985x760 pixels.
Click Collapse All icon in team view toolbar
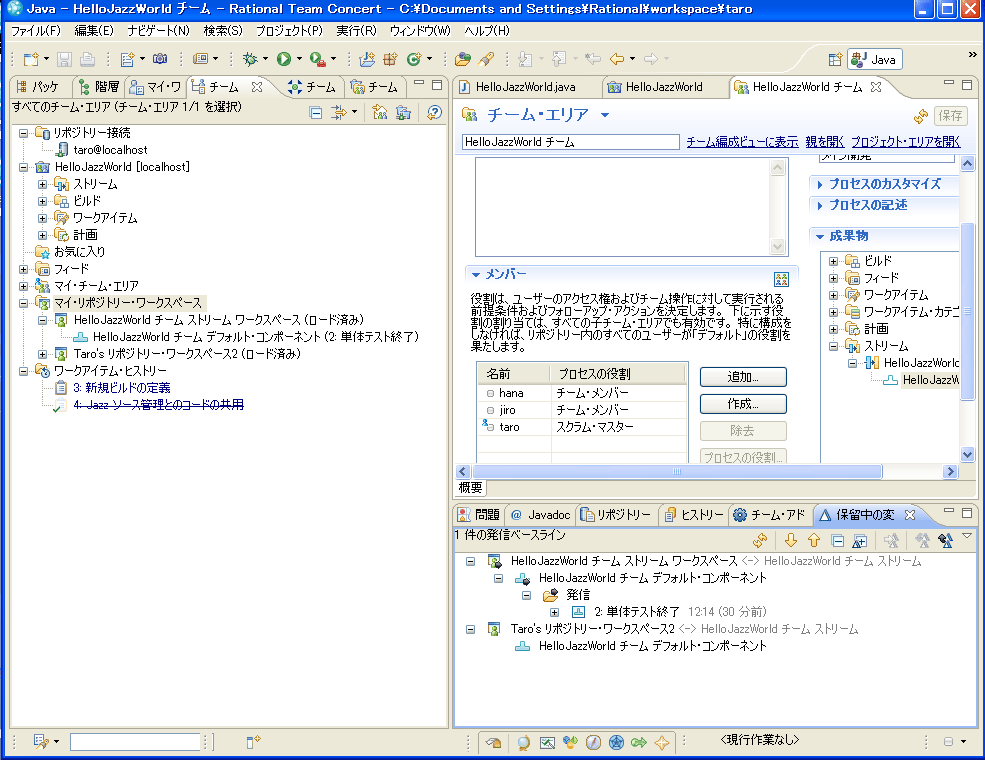coord(316,113)
